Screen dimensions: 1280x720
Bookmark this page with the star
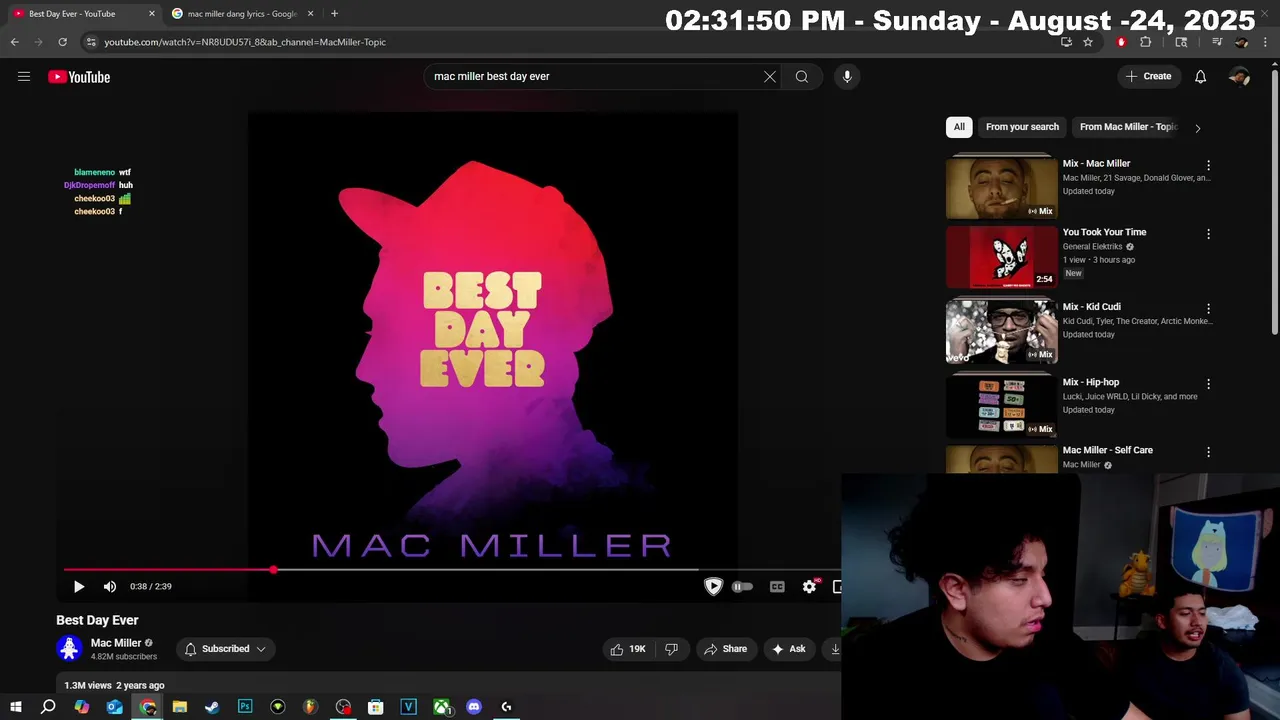click(1088, 42)
